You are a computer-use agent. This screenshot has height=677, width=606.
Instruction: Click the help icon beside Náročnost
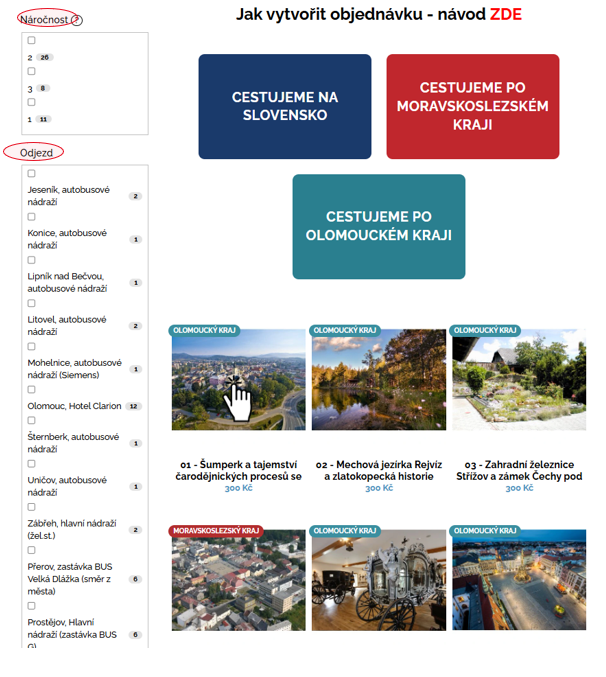click(x=77, y=20)
